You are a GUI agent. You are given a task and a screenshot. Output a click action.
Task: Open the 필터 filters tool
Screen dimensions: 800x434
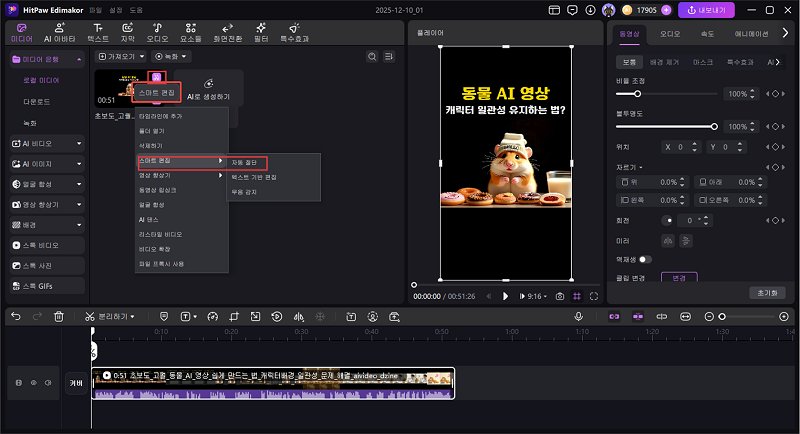click(x=261, y=33)
